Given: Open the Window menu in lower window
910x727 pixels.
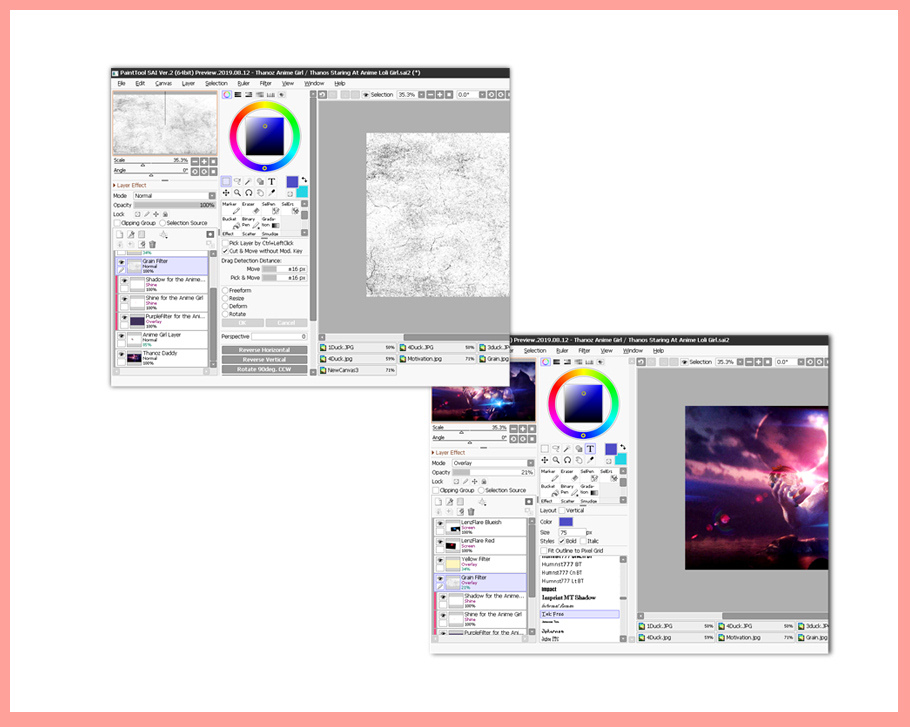Looking at the screenshot, I should 633,350.
